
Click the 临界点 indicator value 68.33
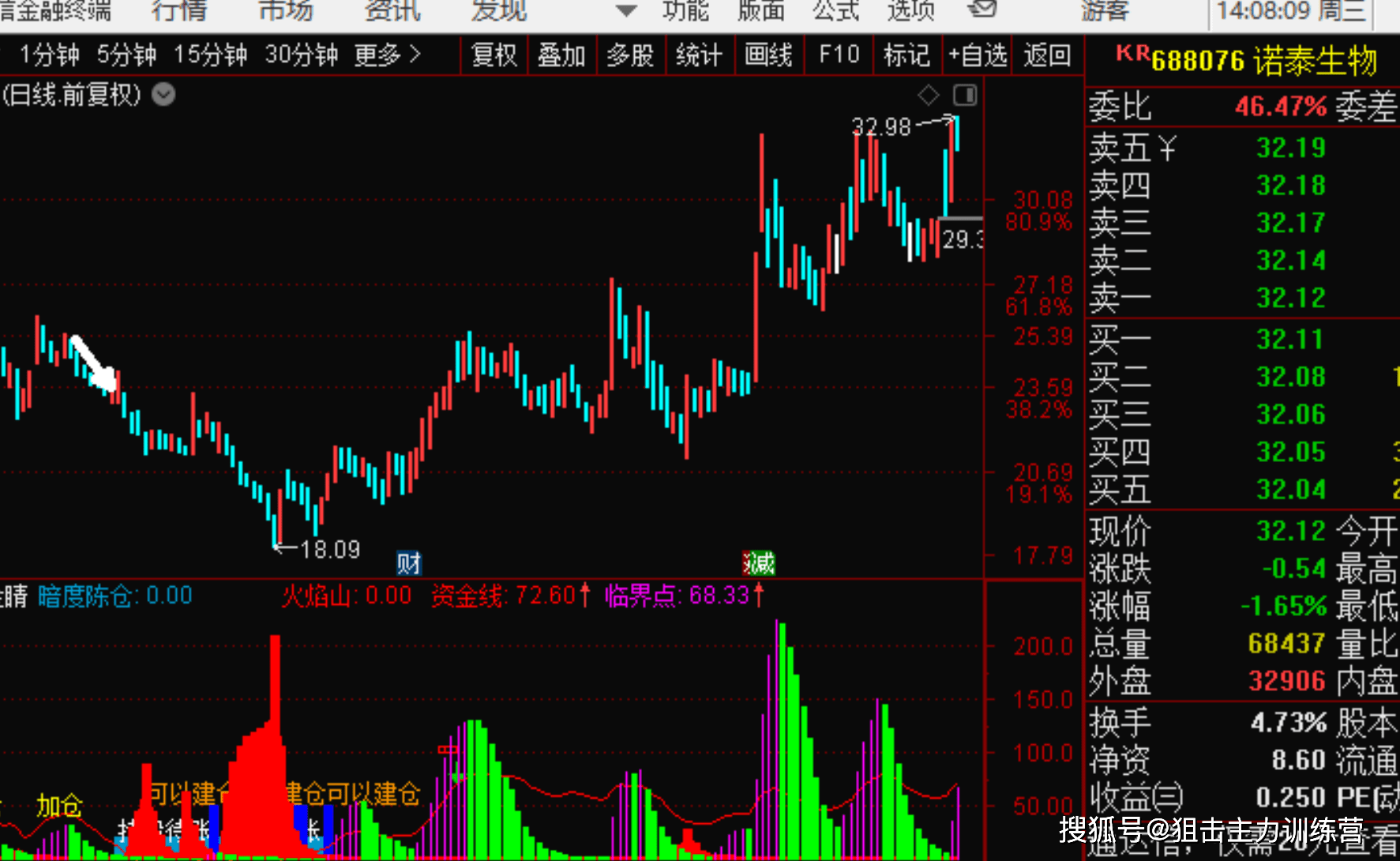point(719,596)
